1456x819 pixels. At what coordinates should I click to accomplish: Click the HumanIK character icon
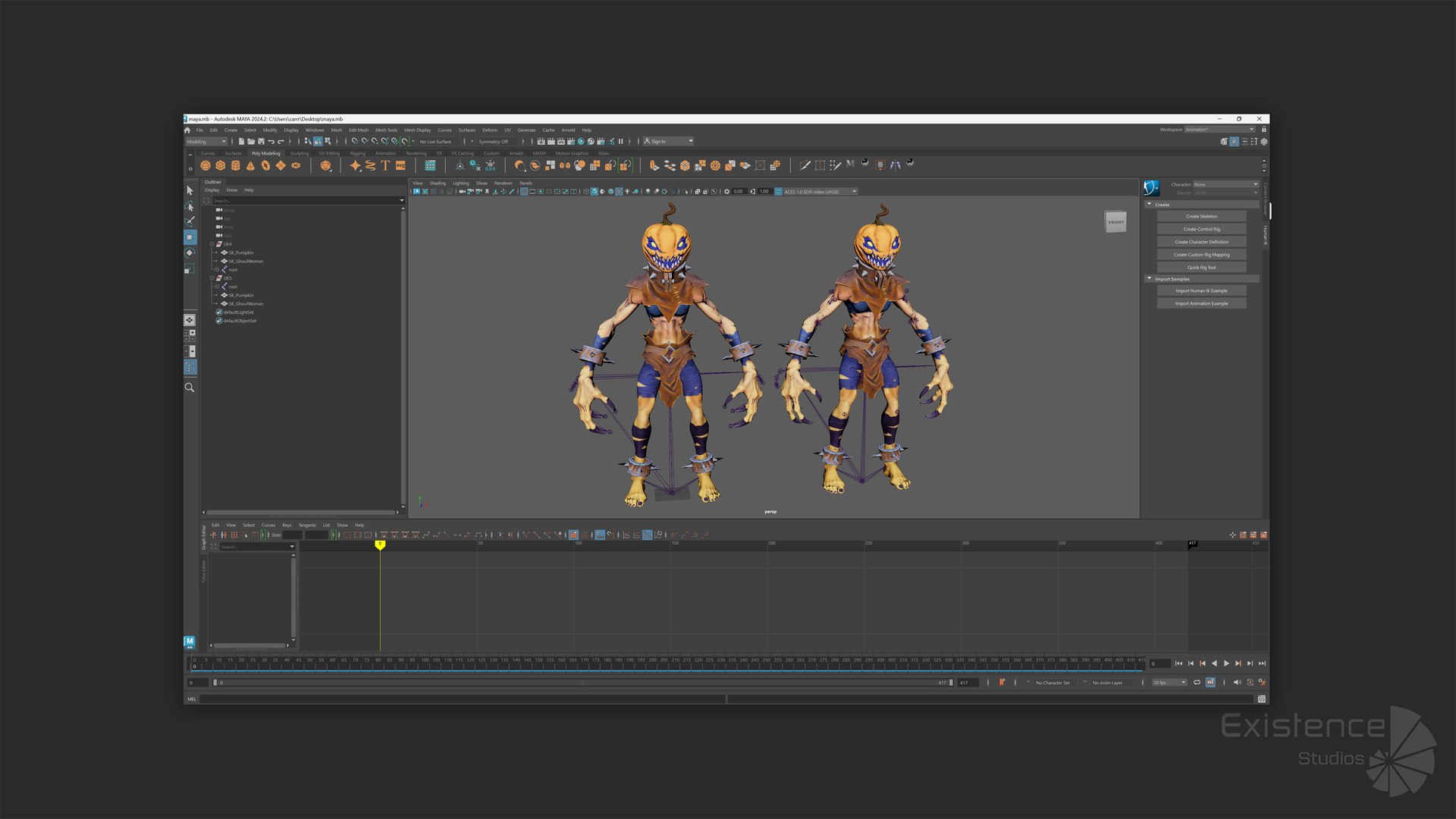(1151, 188)
